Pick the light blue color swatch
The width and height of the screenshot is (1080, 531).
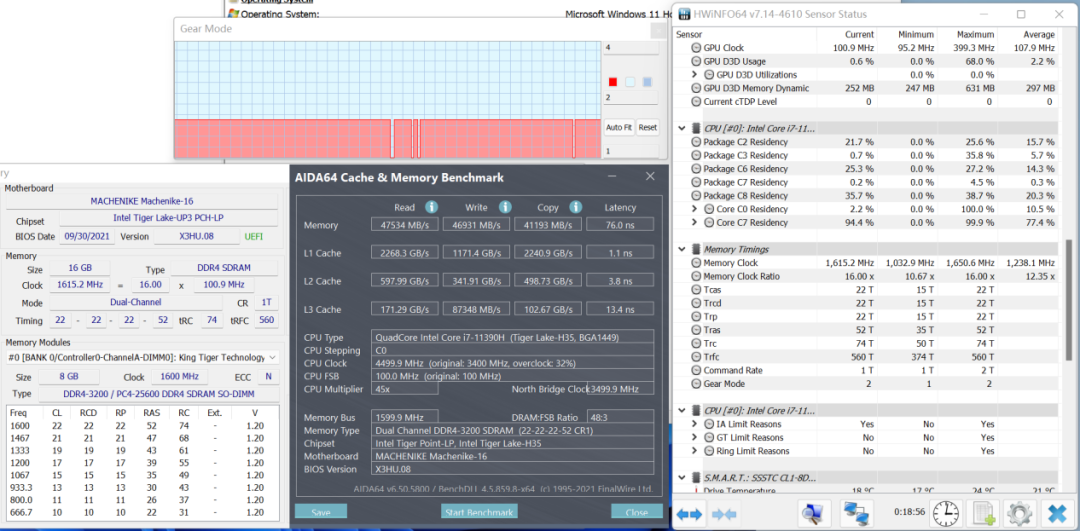click(x=647, y=82)
